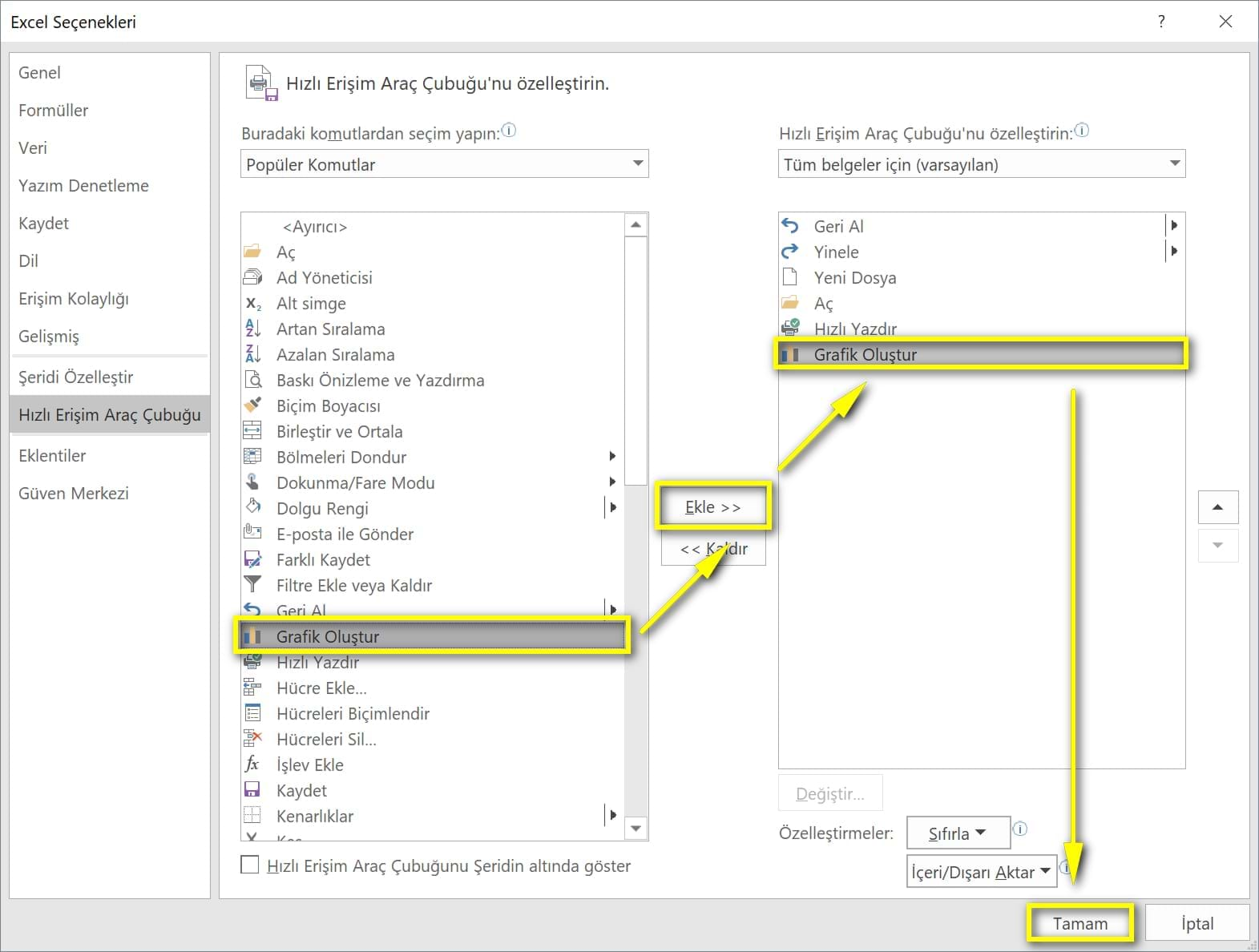Open the Gelişmiş options category
This screenshot has width=1259, height=952.
pos(110,336)
